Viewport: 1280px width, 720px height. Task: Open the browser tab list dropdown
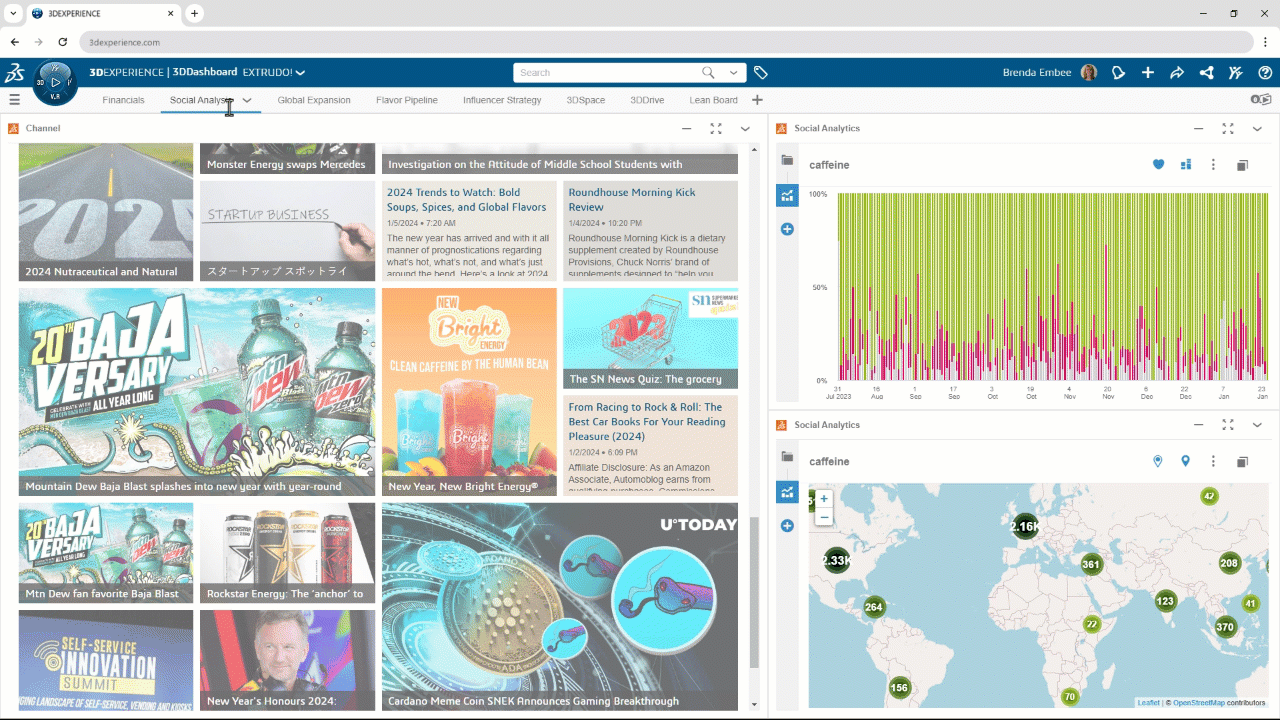(13, 14)
